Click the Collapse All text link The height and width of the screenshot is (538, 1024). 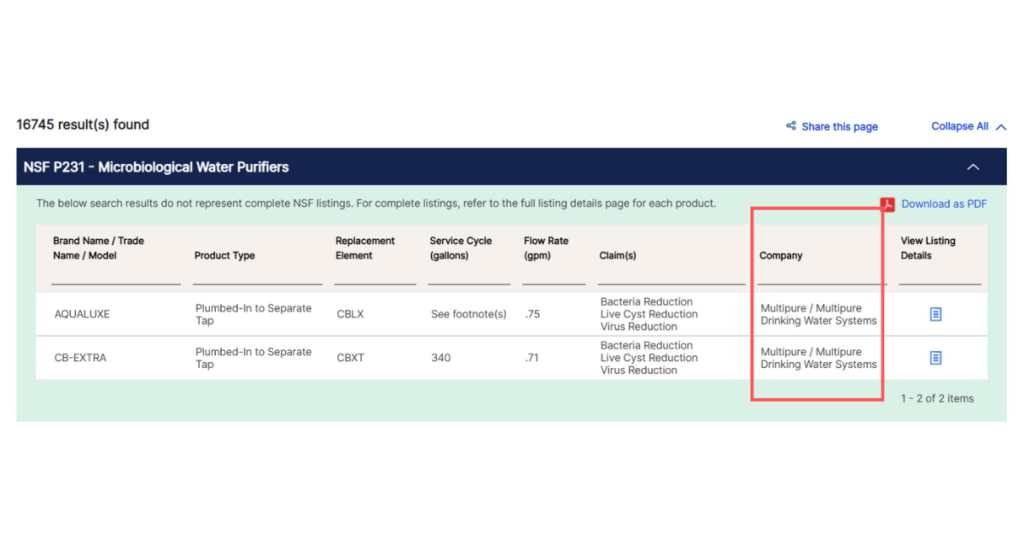click(x=959, y=126)
